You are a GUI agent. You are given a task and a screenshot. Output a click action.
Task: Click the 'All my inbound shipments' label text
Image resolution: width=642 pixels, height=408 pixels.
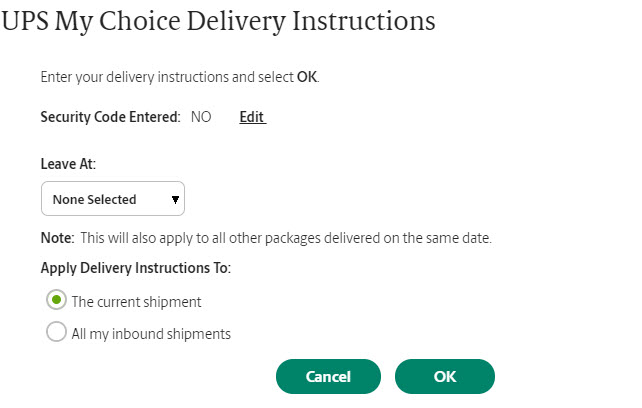151,334
